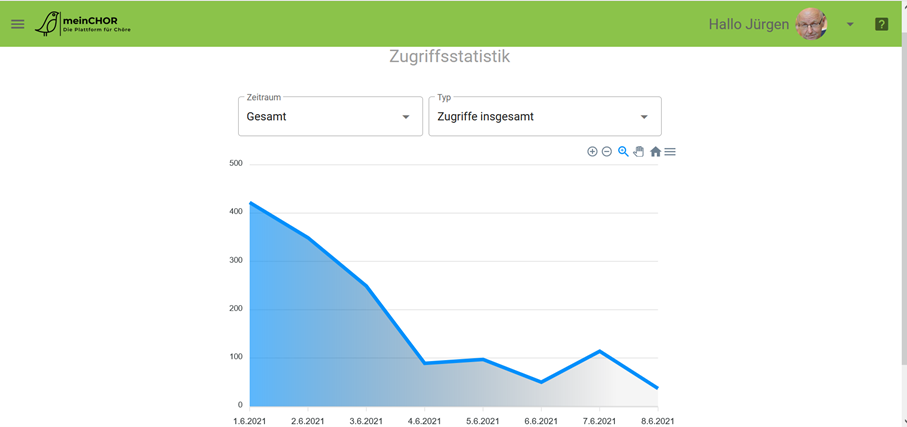Expand the Zeitraum dropdown

pyautogui.click(x=330, y=117)
